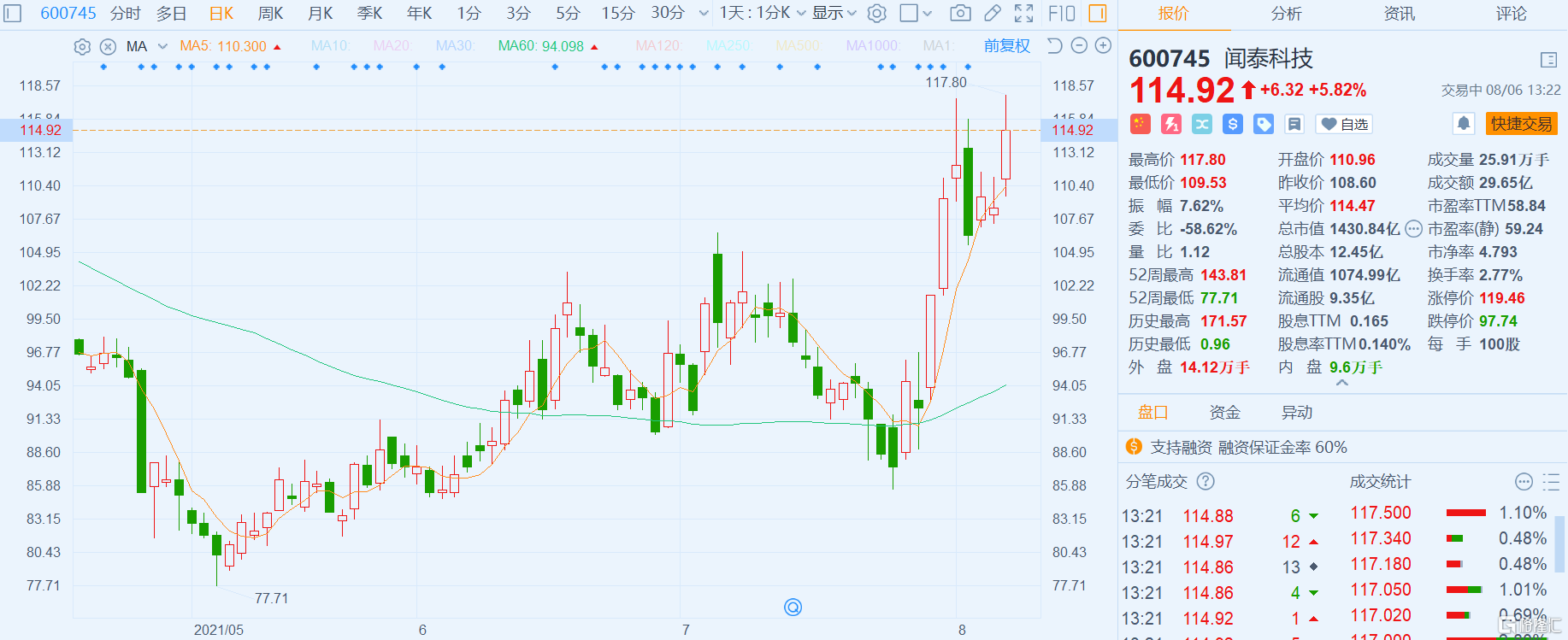Image resolution: width=1568 pixels, height=640 pixels.
Task: Switch to 周K weekly chart
Action: [x=270, y=13]
